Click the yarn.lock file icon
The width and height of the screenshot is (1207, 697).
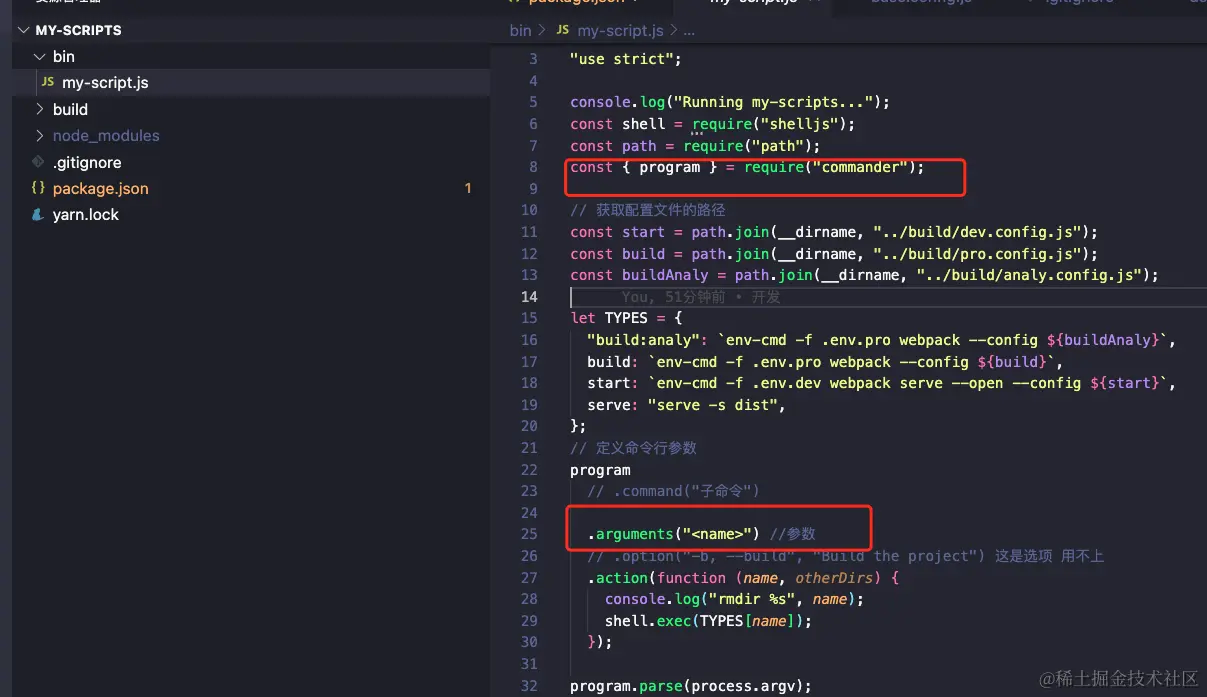point(38,214)
